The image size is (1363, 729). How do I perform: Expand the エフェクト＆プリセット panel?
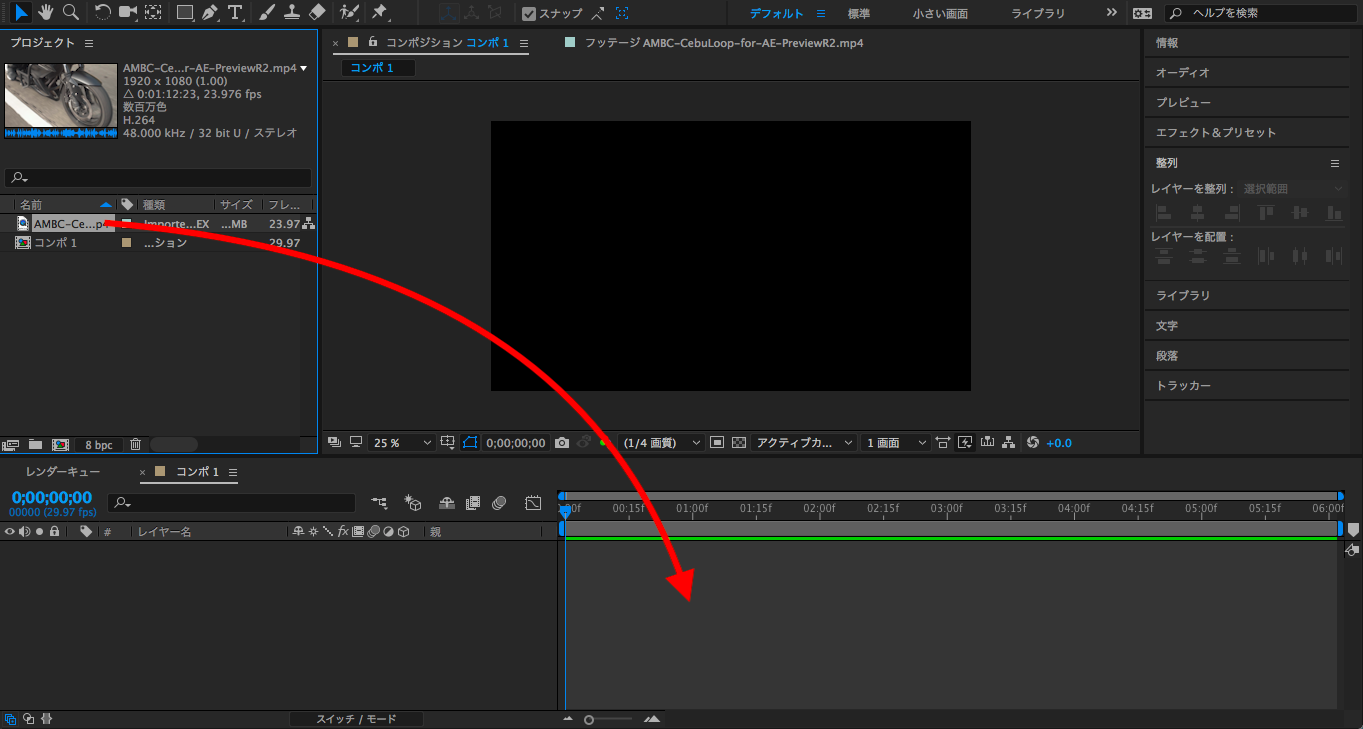coord(1216,133)
